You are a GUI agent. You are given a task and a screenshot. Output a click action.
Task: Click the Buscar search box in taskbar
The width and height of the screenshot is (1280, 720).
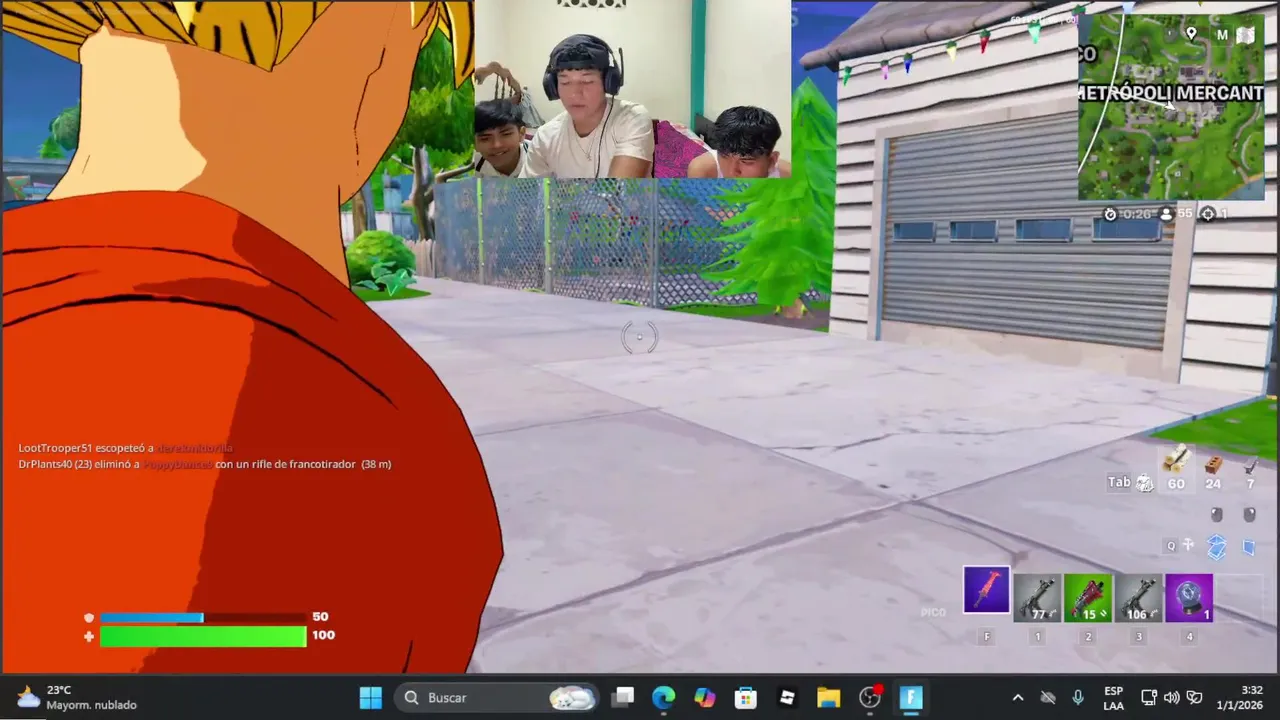click(x=496, y=697)
